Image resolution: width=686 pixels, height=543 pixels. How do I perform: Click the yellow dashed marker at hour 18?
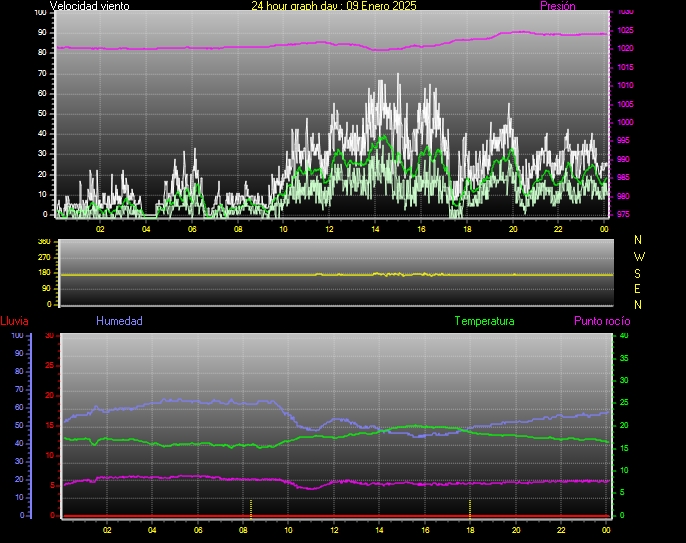coord(470,509)
